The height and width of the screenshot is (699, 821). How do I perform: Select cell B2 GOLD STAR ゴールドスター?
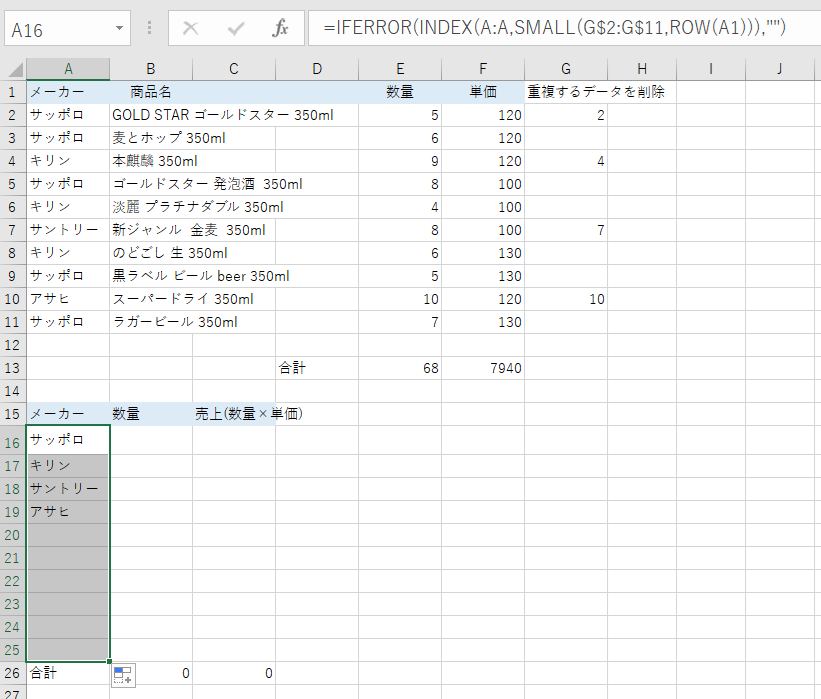tap(150, 115)
